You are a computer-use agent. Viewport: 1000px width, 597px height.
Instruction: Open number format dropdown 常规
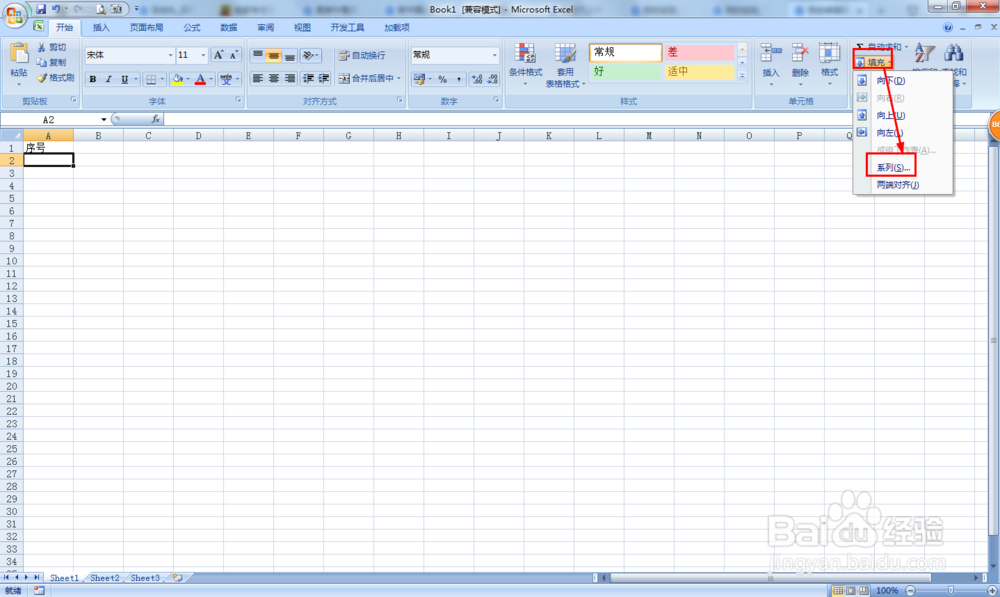tap(494, 55)
